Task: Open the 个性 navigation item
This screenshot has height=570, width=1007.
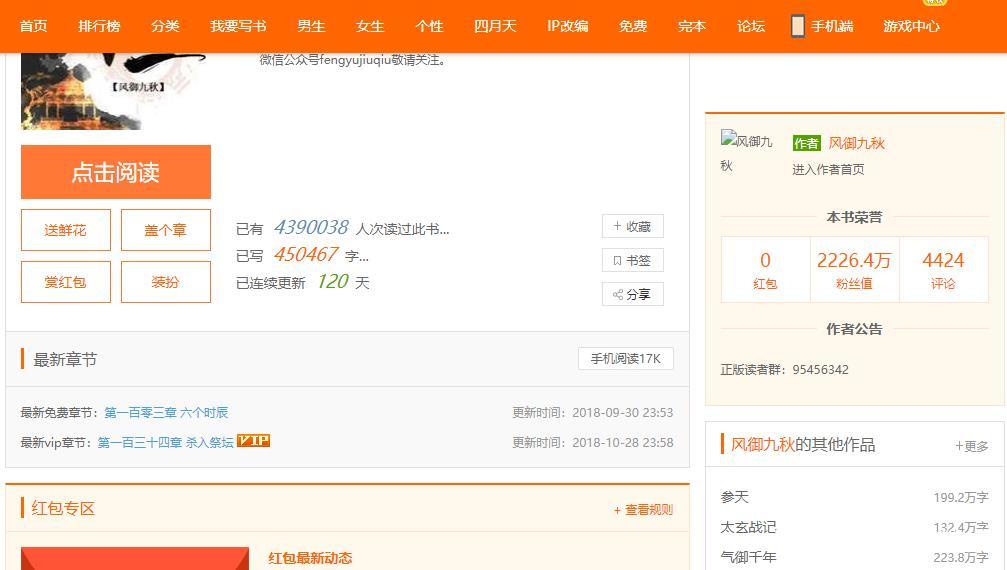Action: (429, 26)
